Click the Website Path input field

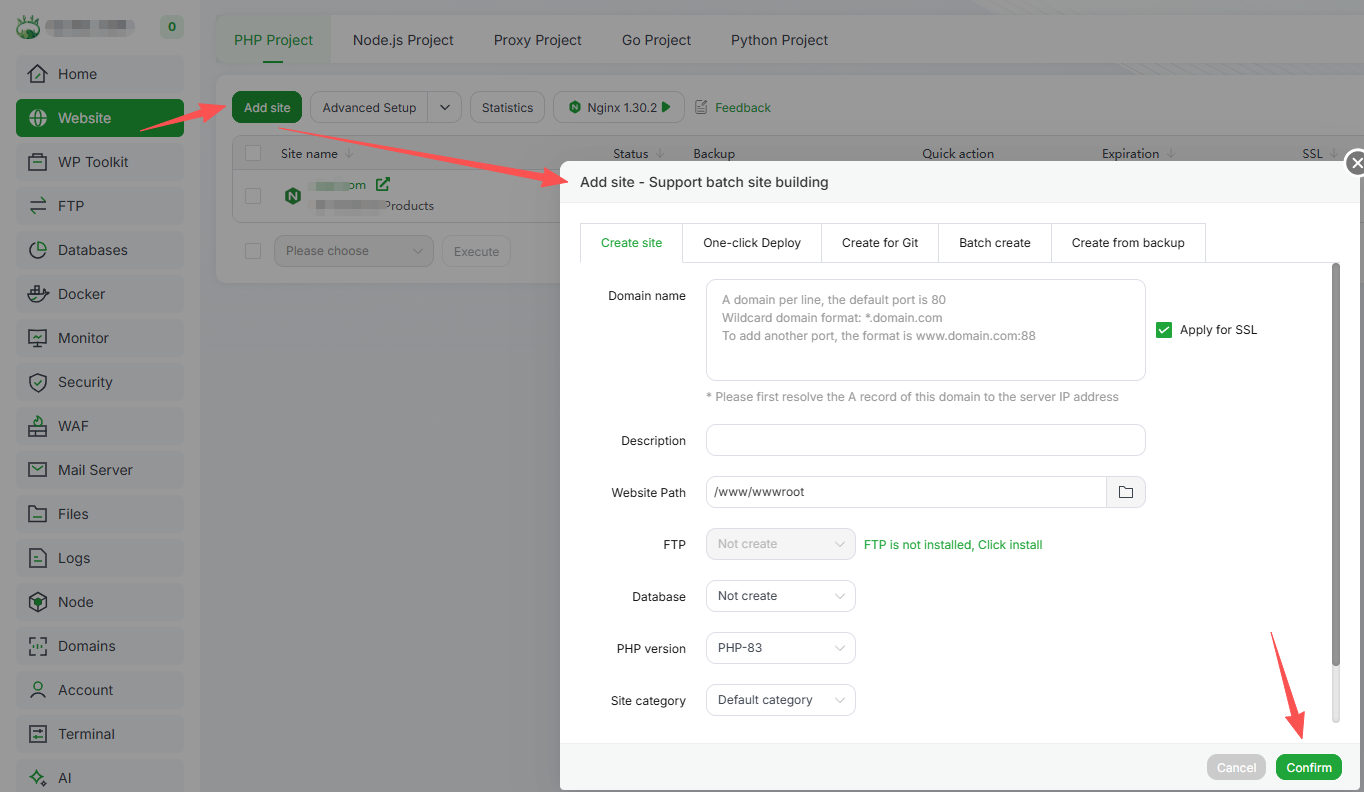point(906,492)
